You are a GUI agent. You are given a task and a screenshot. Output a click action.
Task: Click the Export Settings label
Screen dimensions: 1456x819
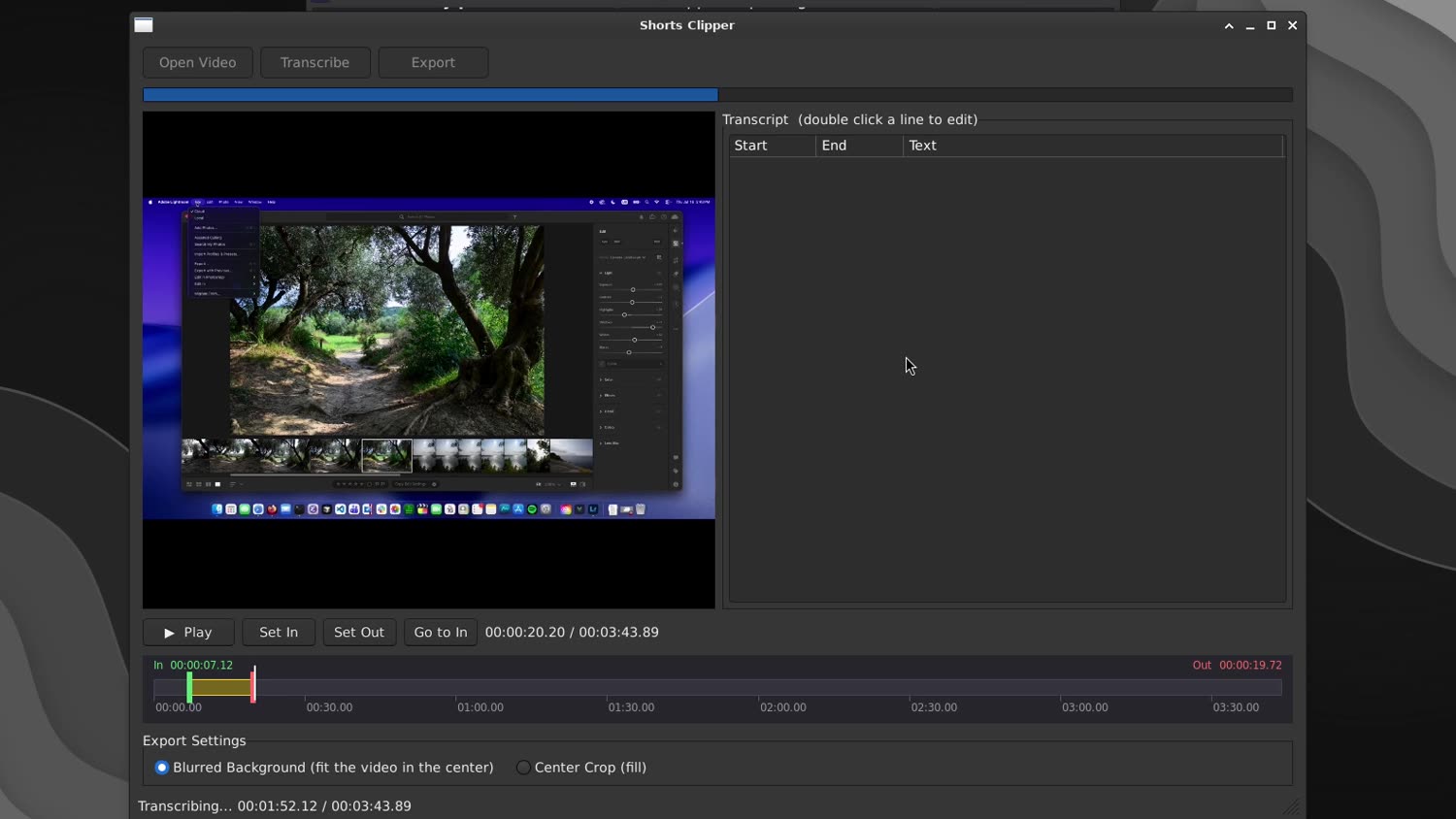coord(194,740)
